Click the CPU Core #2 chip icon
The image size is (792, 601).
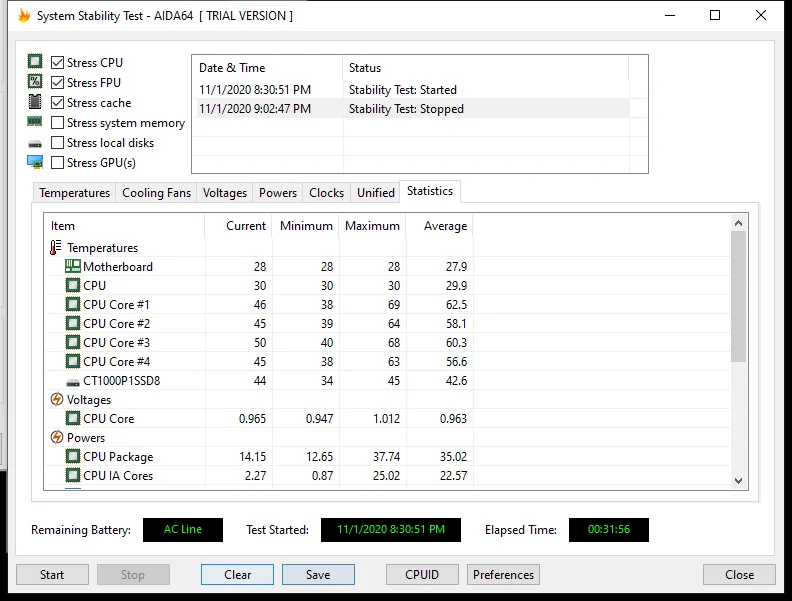click(73, 323)
